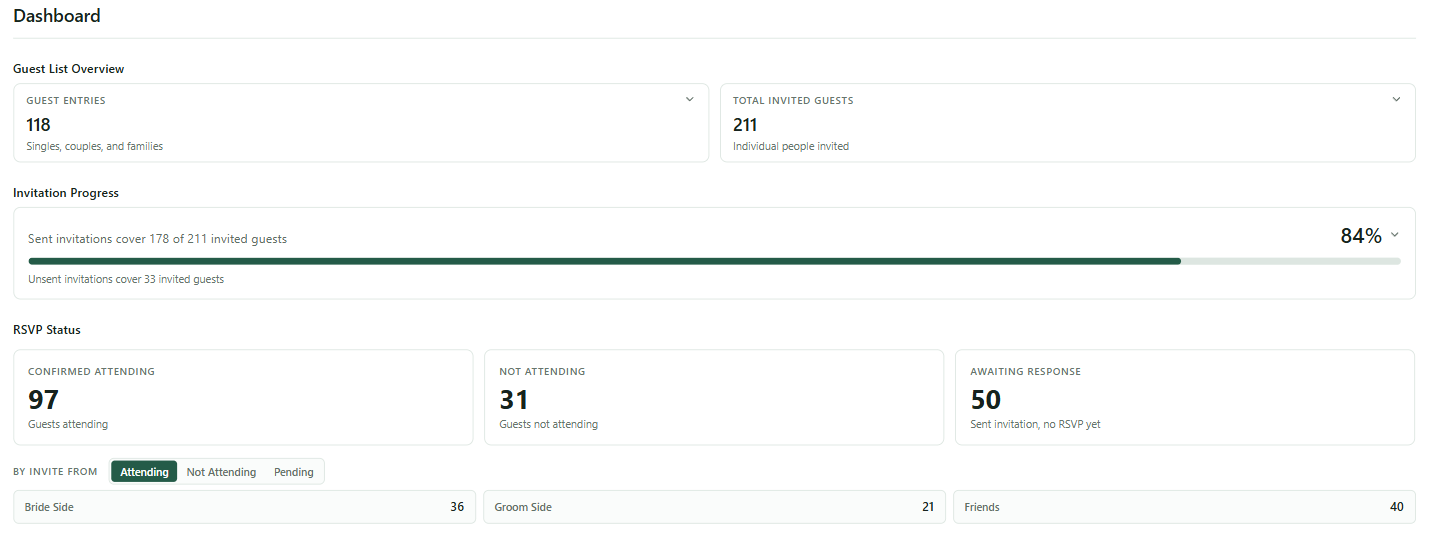Switch to the Not Attending filter tab
1431x537 pixels.
coord(221,472)
